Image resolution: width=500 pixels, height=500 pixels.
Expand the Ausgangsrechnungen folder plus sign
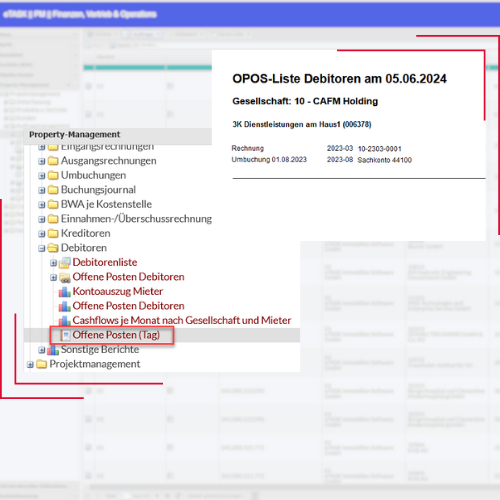42,161
